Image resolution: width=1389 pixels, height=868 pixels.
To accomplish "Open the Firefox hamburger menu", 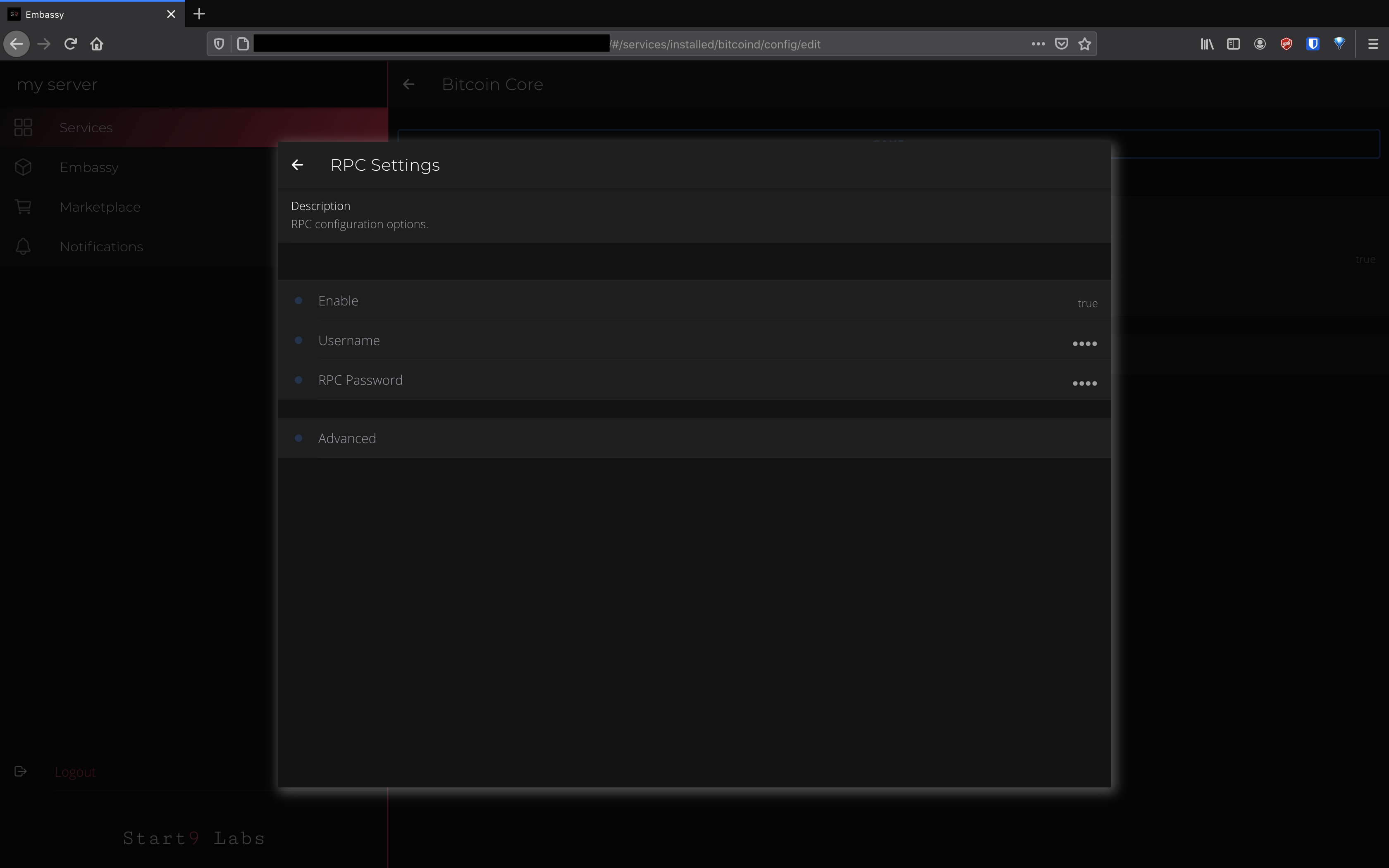I will 1373,44.
